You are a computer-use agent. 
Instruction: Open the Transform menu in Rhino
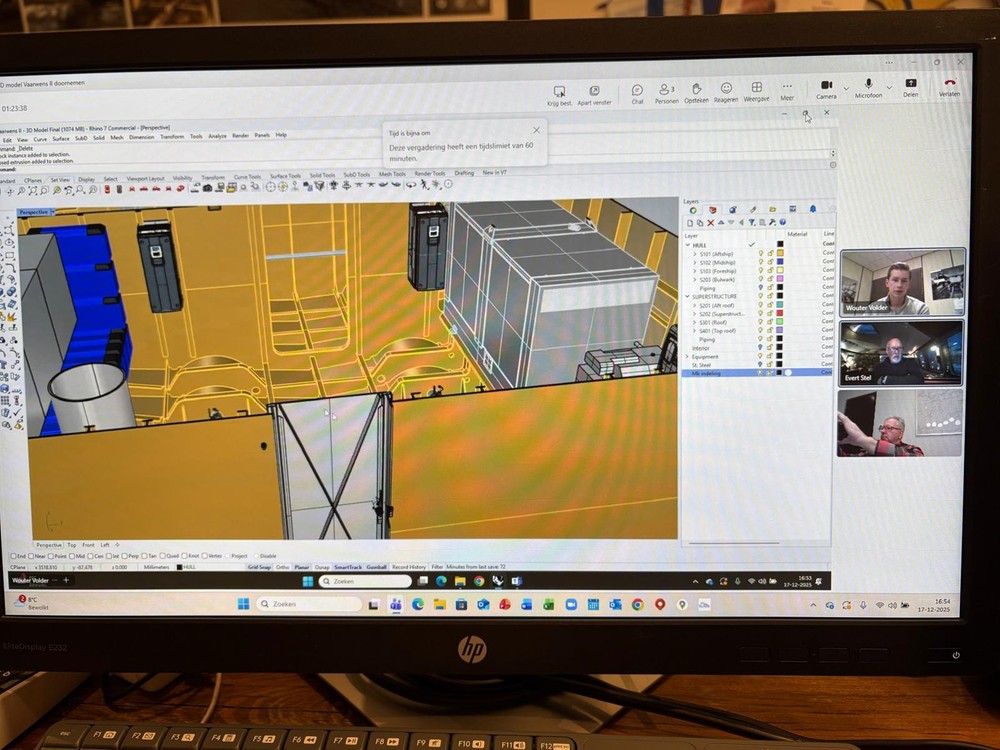tap(172, 136)
